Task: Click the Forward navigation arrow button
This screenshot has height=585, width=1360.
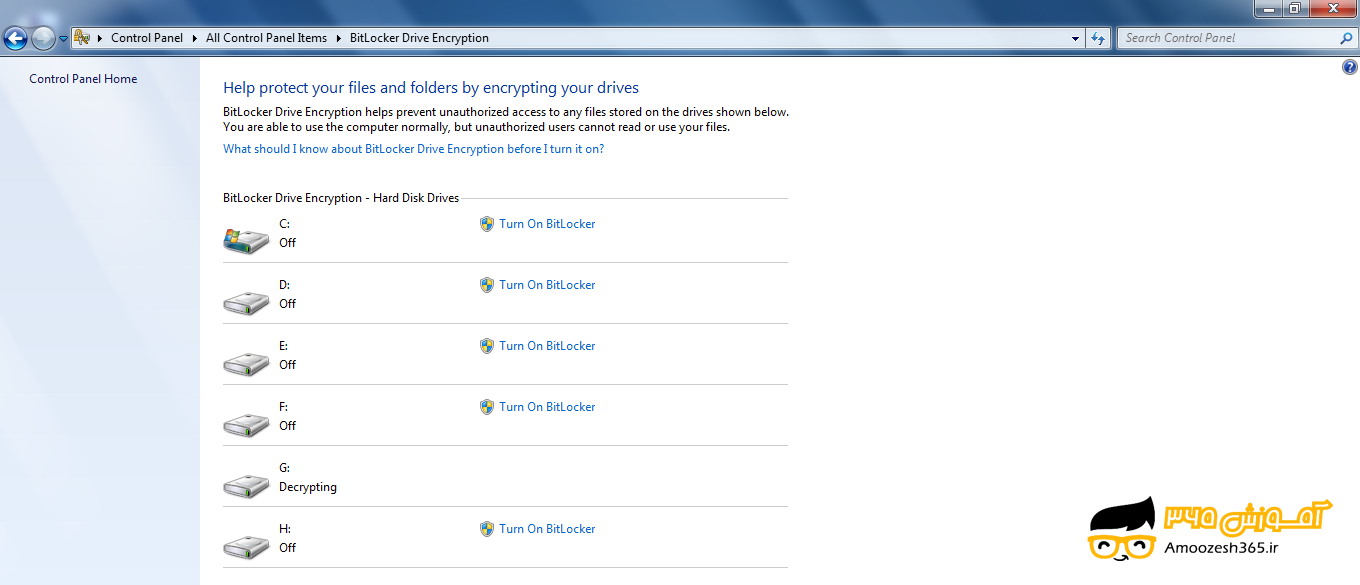Action: click(x=43, y=39)
